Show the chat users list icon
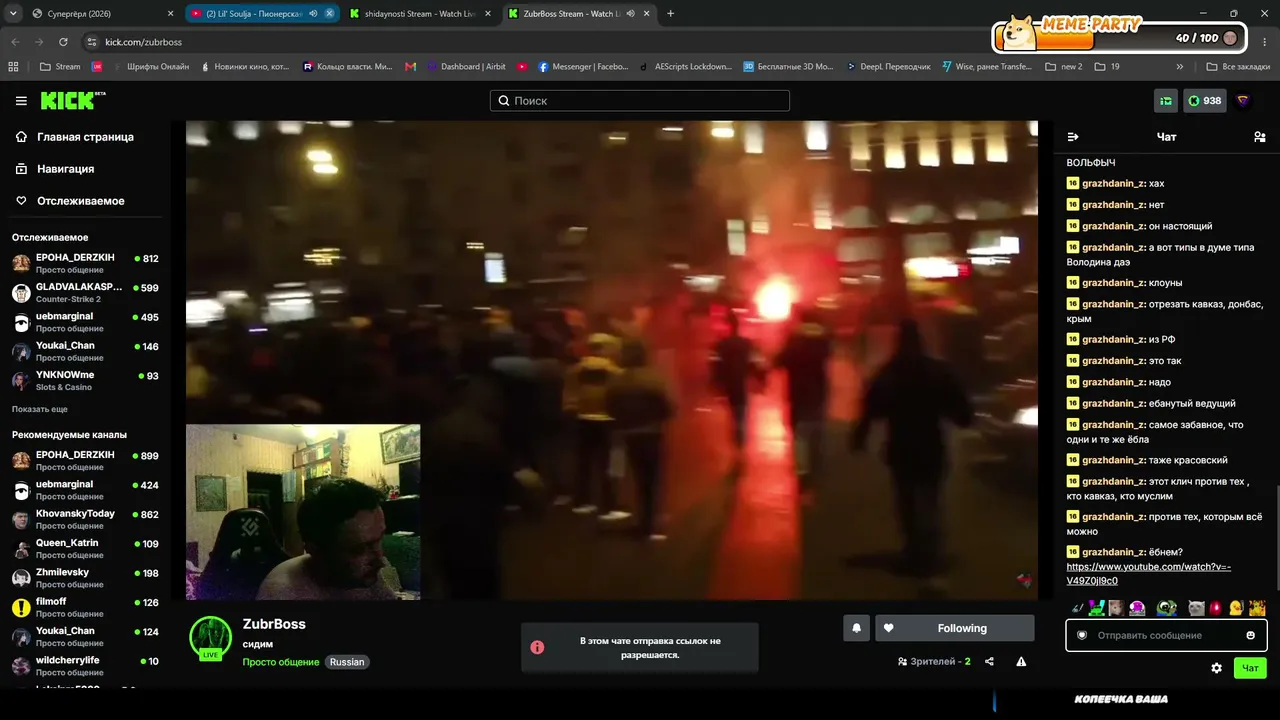This screenshot has width=1280, height=720. (x=1259, y=137)
